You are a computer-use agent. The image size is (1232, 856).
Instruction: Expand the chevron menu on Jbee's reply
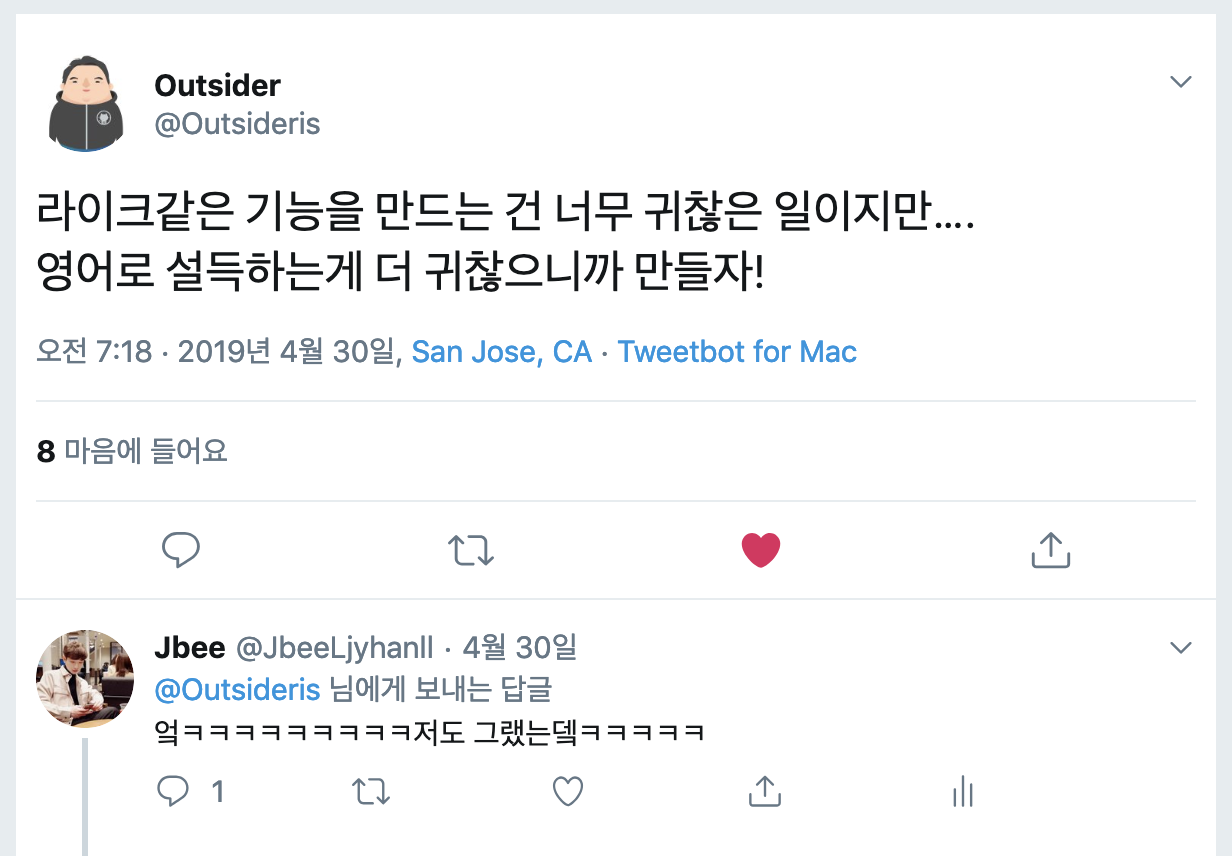coord(1181,648)
